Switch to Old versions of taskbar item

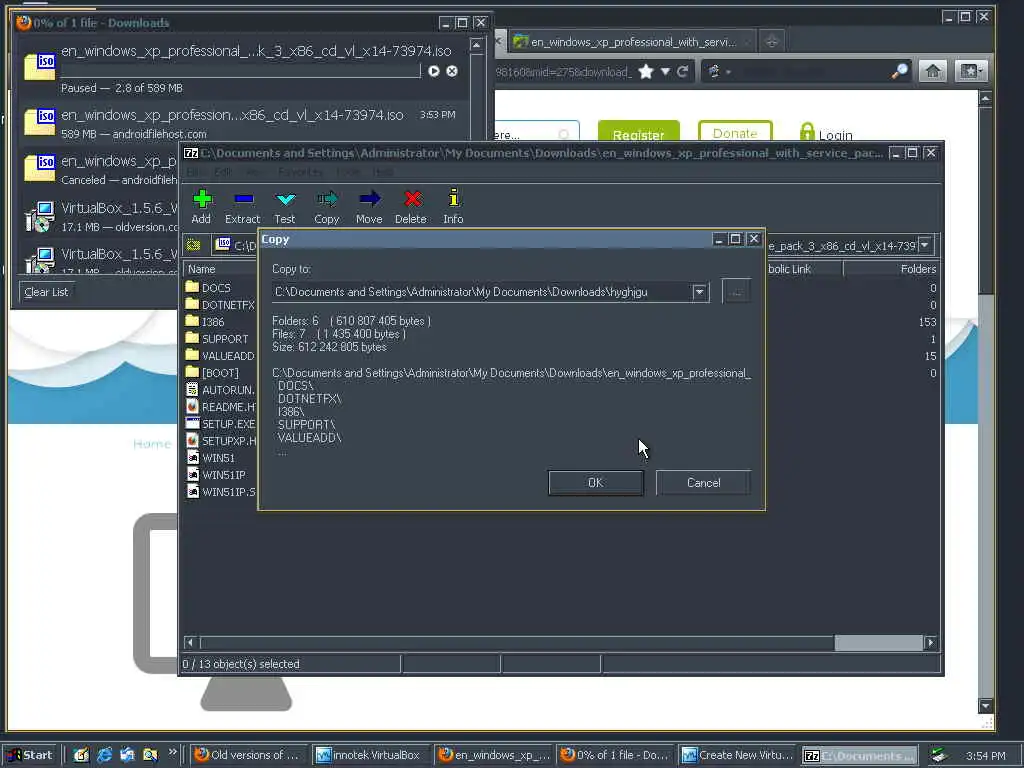point(248,755)
